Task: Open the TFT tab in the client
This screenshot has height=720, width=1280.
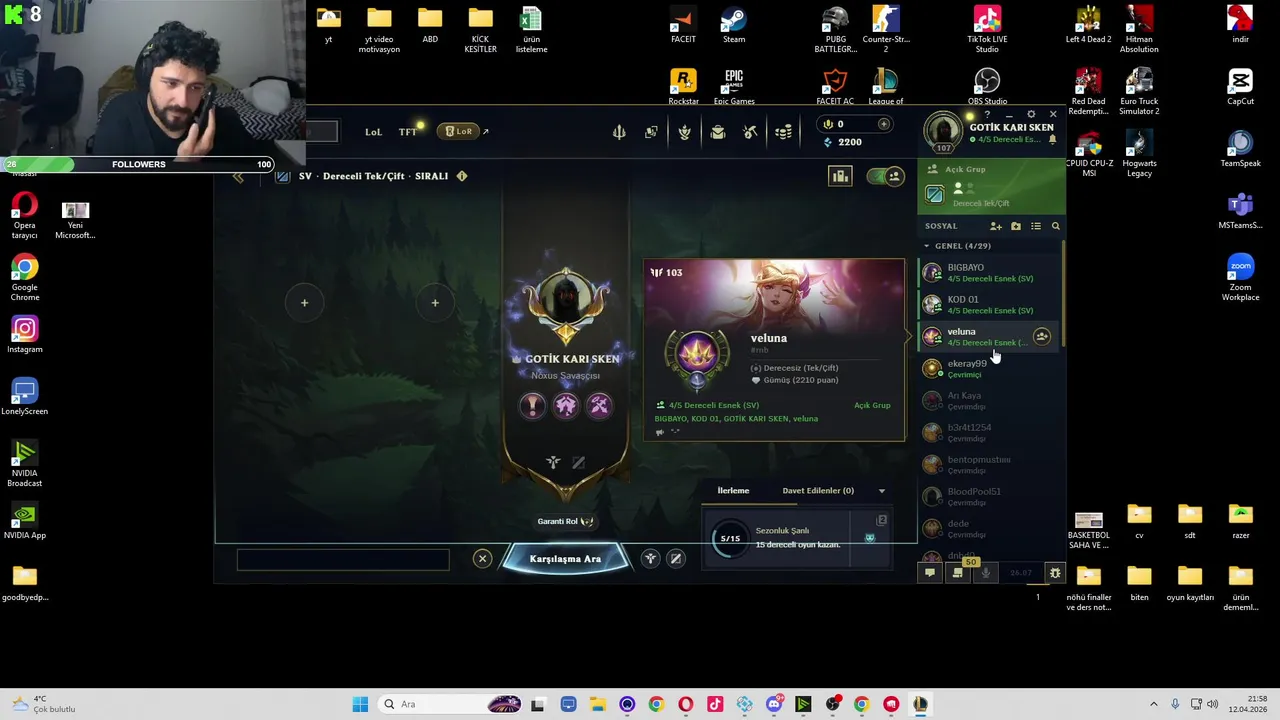Action: pyautogui.click(x=408, y=132)
